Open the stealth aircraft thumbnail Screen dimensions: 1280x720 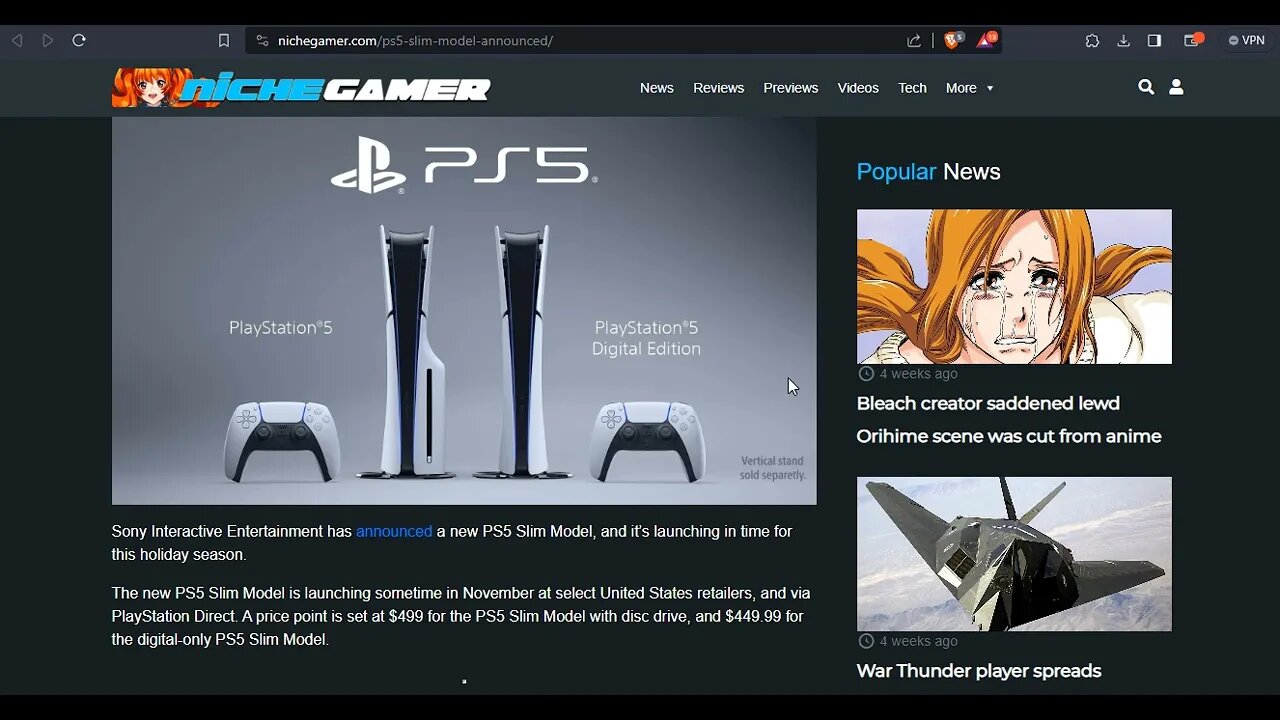point(1014,554)
